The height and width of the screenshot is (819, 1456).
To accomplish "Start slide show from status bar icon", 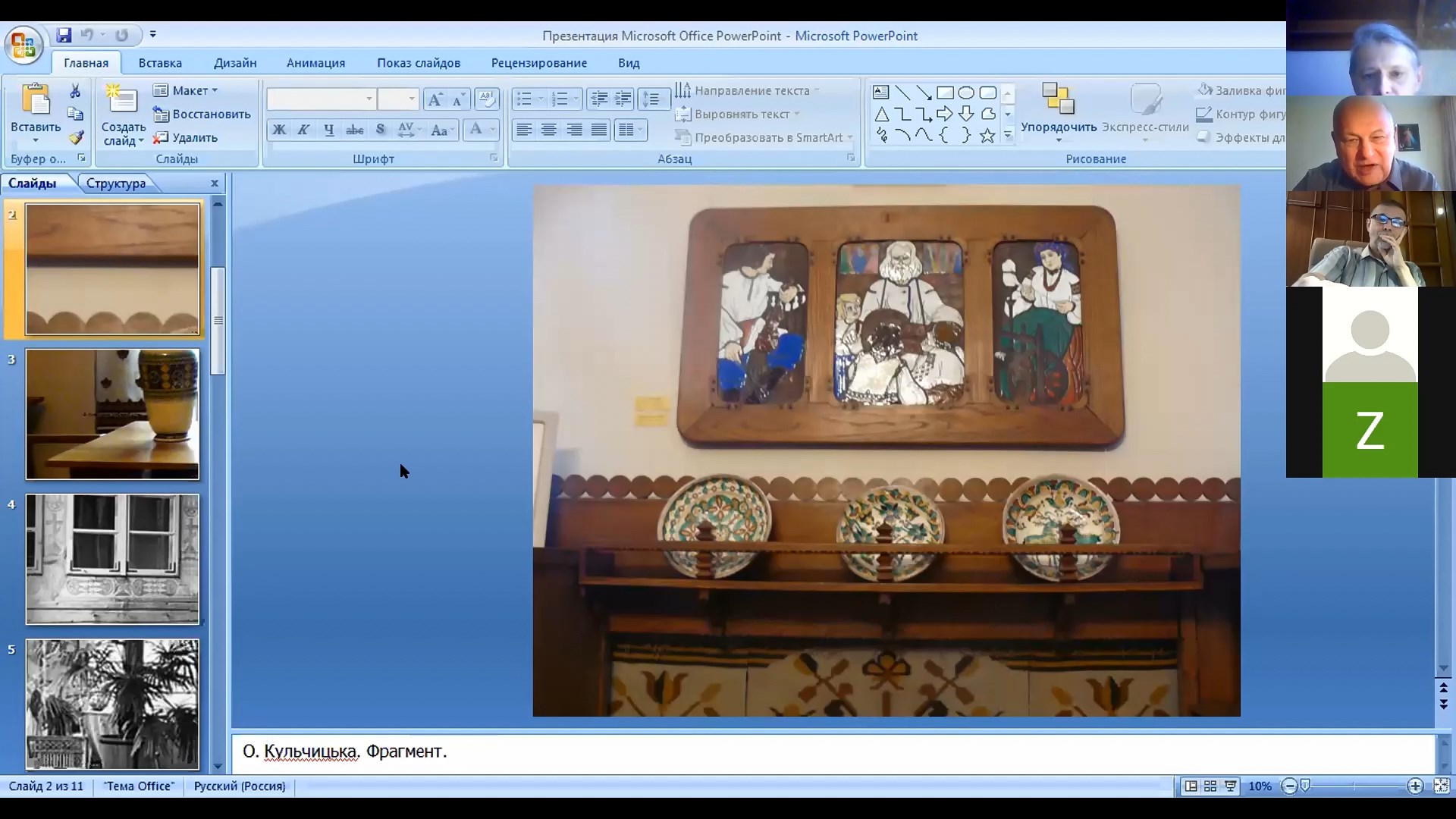I will coord(1230,786).
